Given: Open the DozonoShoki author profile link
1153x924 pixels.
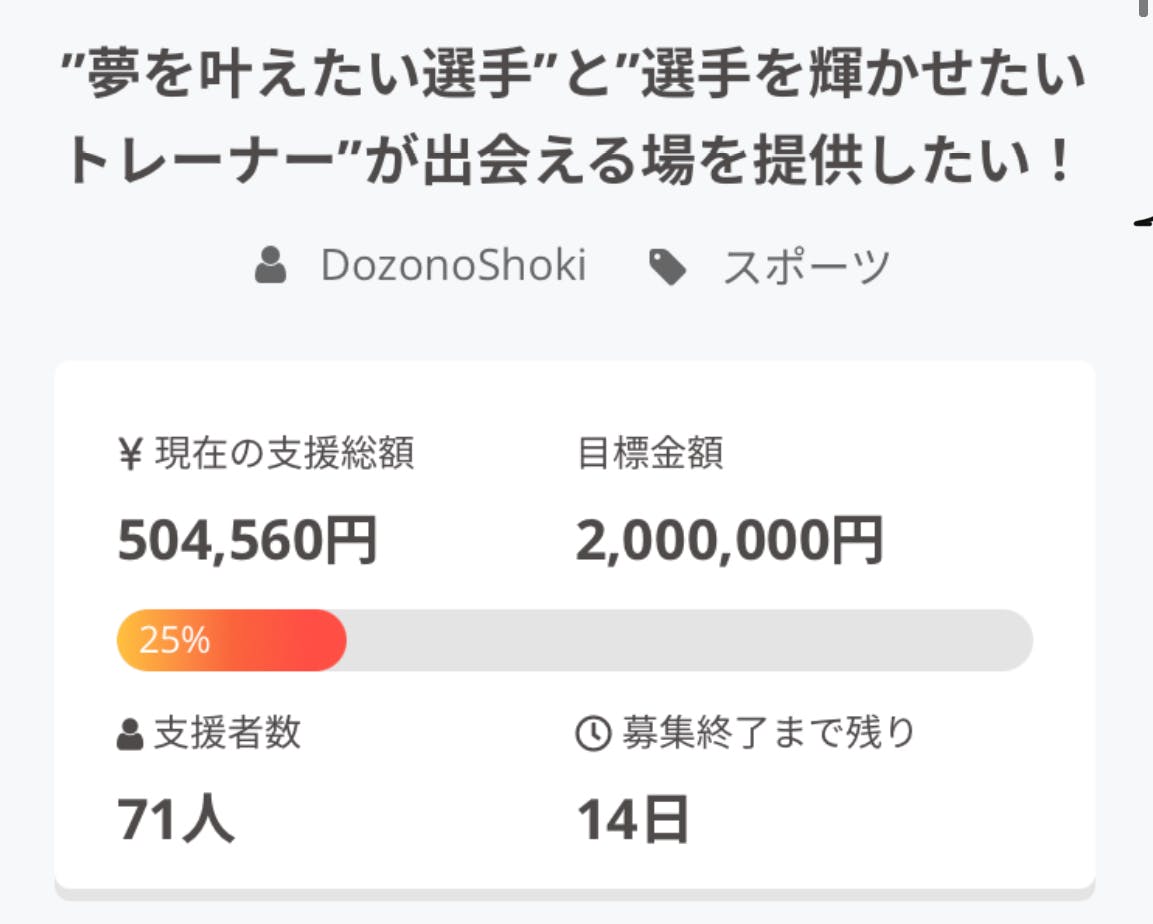Looking at the screenshot, I should [x=453, y=266].
